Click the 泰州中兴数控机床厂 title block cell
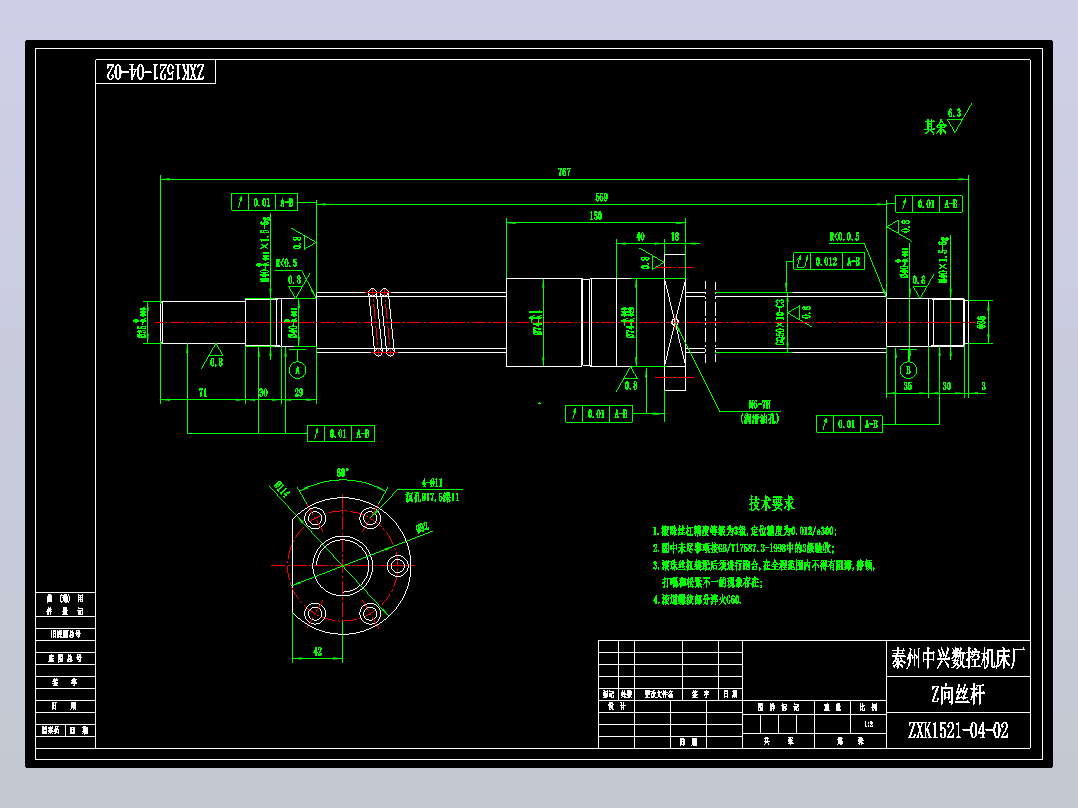 pyautogui.click(x=958, y=658)
